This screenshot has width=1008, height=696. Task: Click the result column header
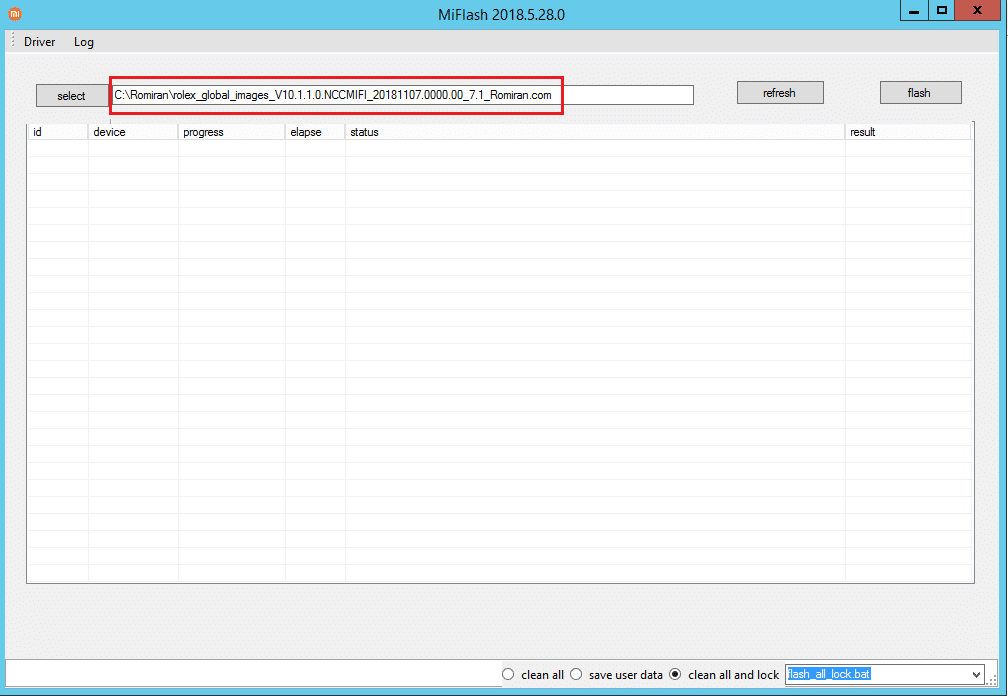(908, 132)
